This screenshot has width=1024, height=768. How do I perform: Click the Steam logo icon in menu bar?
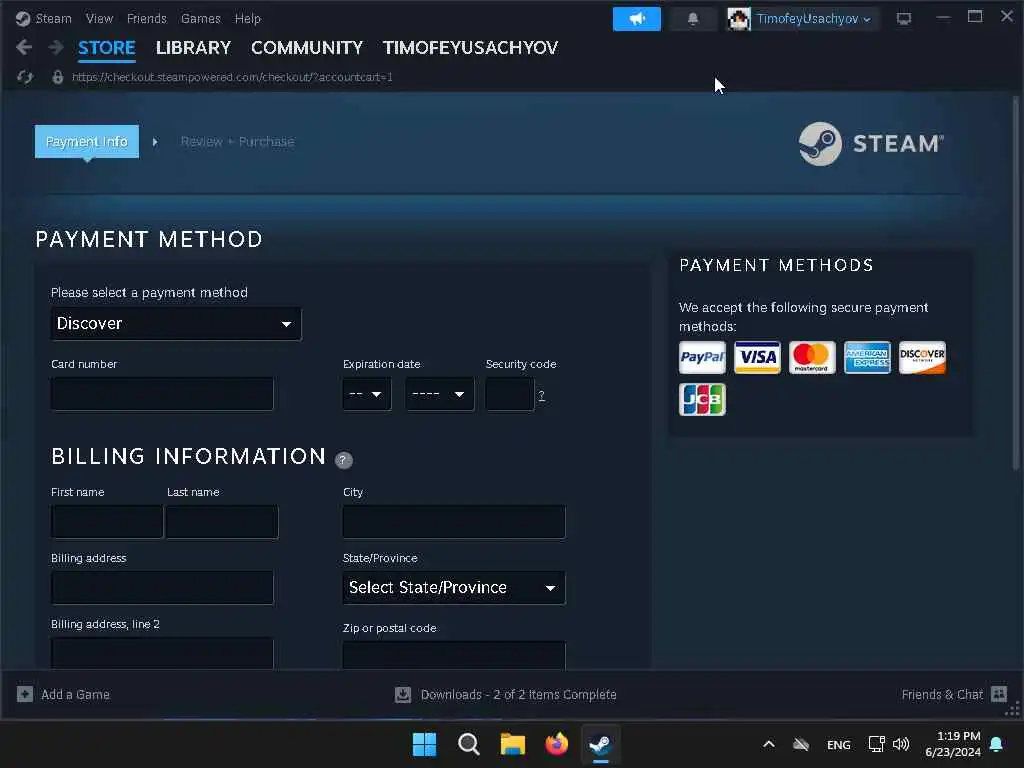point(23,18)
